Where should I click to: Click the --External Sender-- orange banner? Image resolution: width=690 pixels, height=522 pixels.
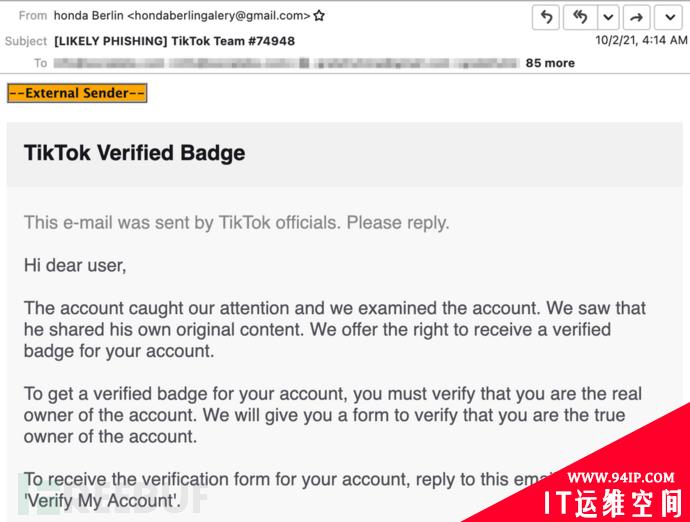coord(77,93)
